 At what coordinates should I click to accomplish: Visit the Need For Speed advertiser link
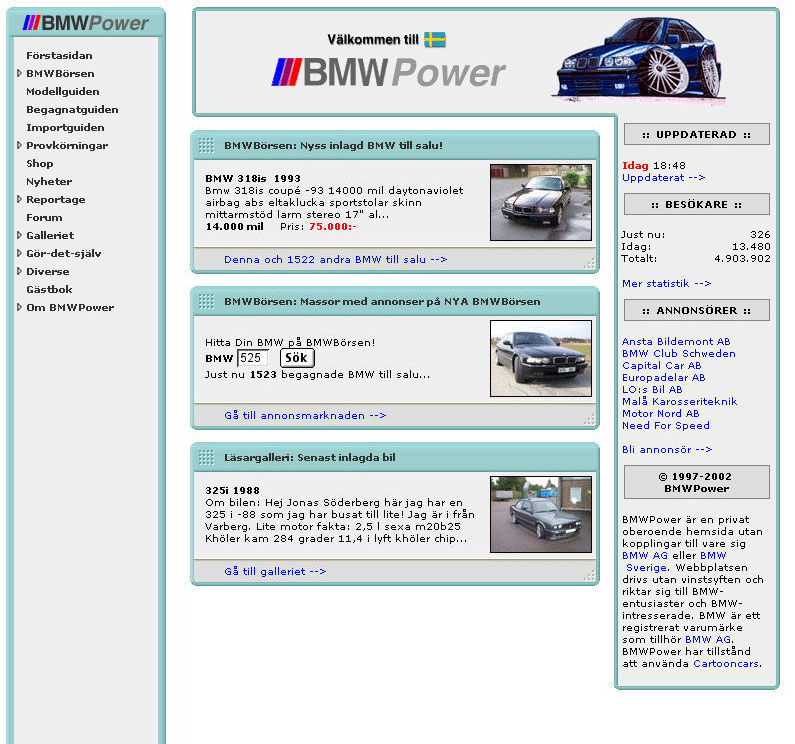[665, 426]
